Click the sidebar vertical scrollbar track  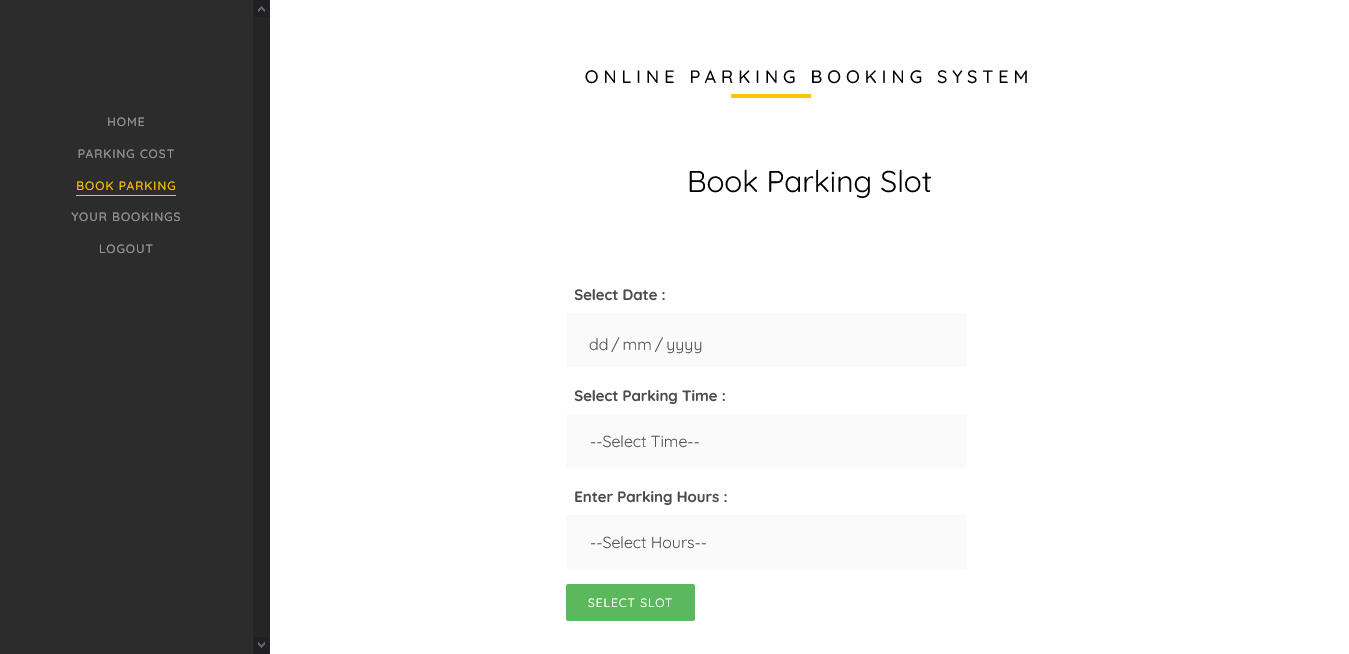point(261,327)
